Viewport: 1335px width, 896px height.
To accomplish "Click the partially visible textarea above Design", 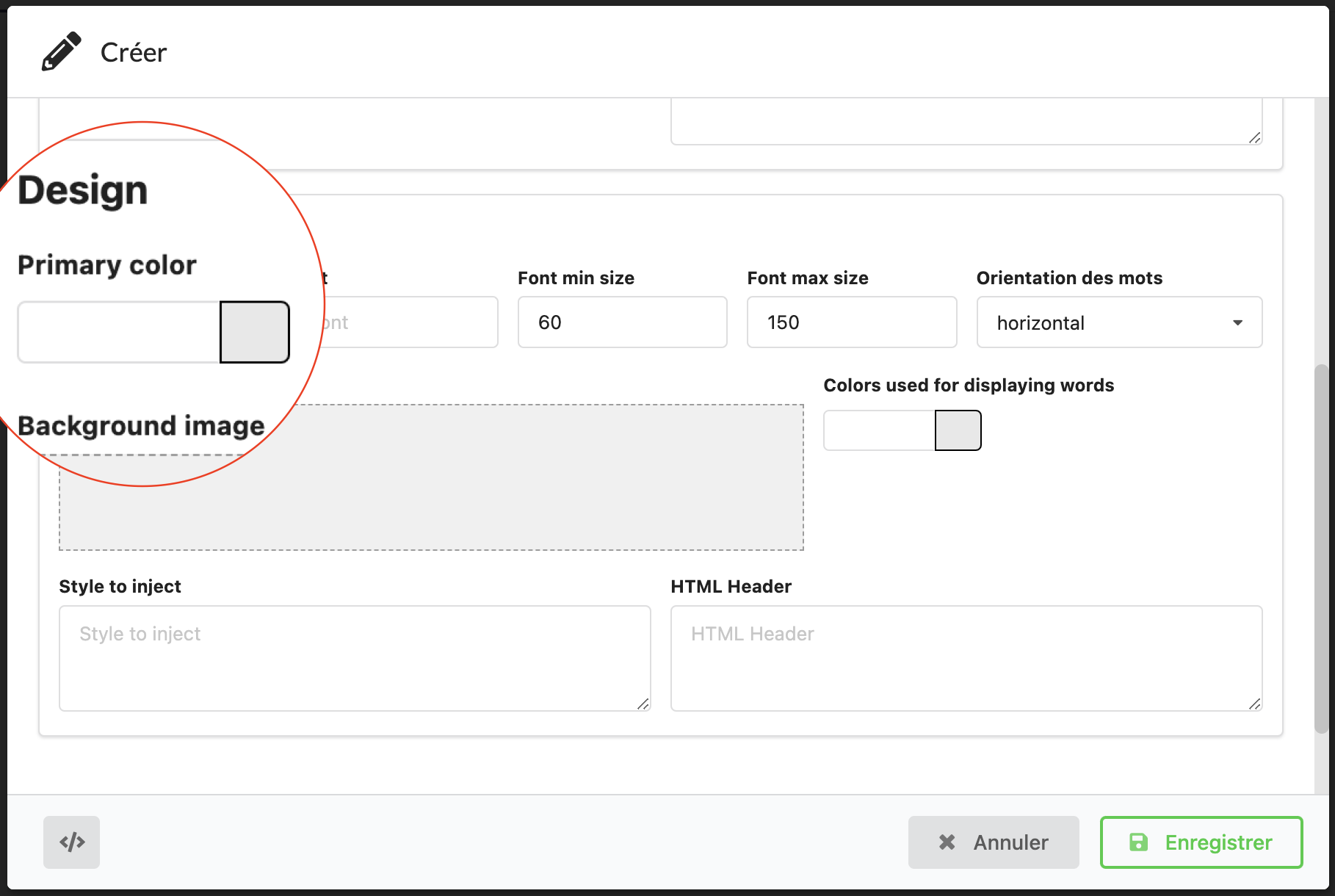I will [x=966, y=121].
